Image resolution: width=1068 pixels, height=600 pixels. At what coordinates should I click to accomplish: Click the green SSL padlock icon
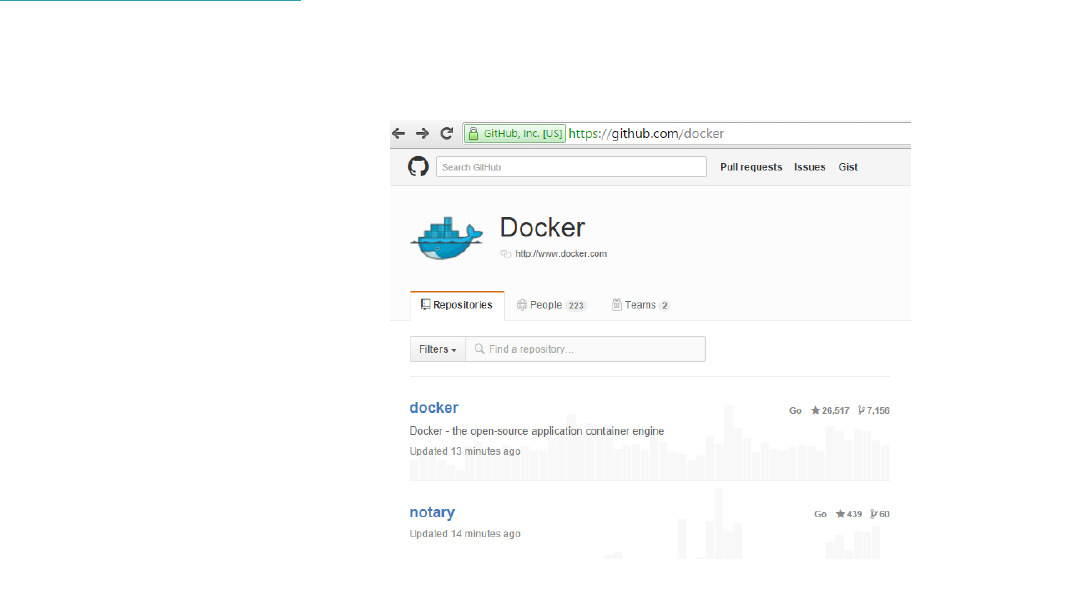473,133
